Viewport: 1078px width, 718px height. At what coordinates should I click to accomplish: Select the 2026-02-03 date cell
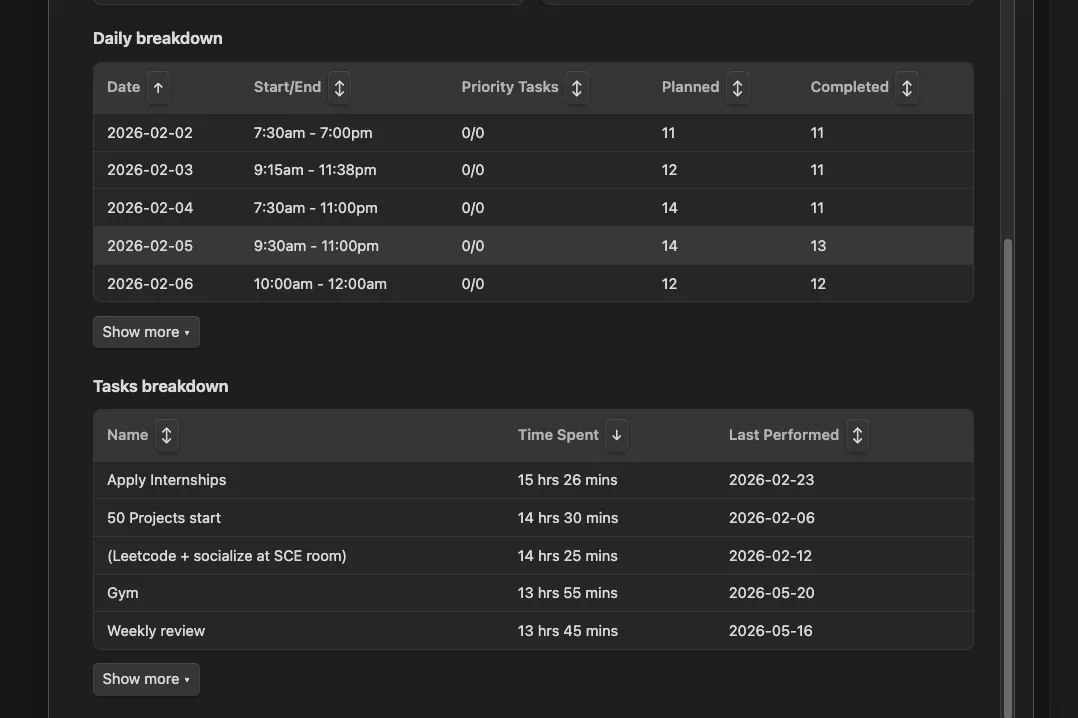pyautogui.click(x=150, y=170)
